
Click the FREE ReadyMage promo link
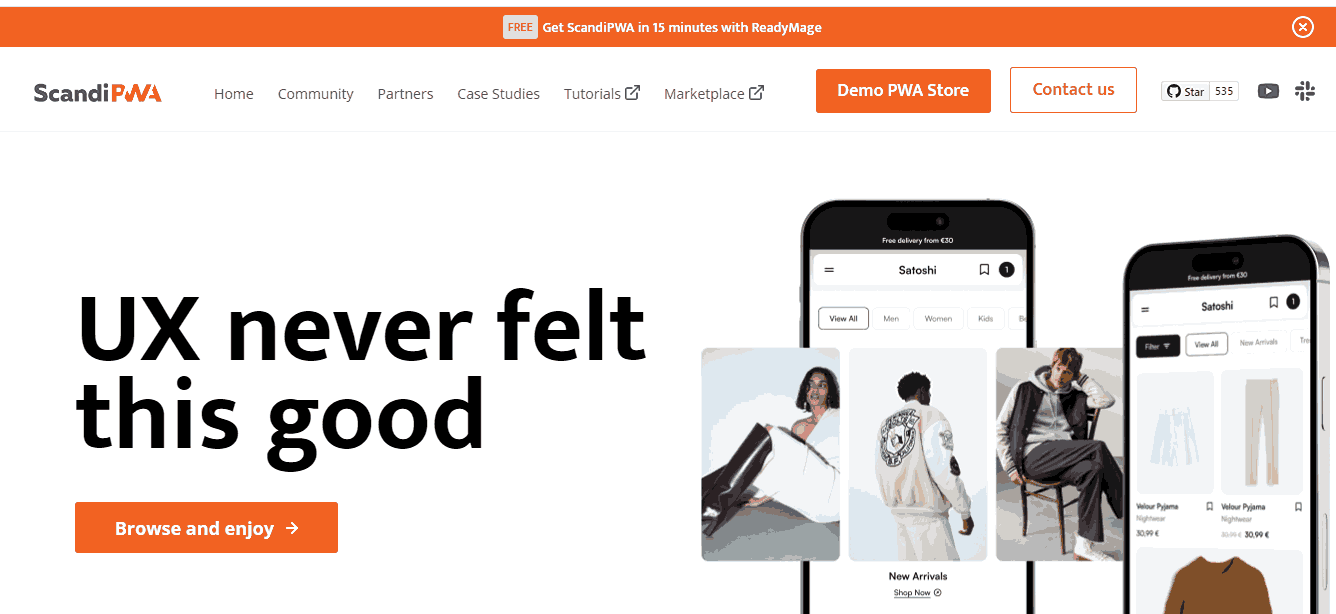point(662,27)
